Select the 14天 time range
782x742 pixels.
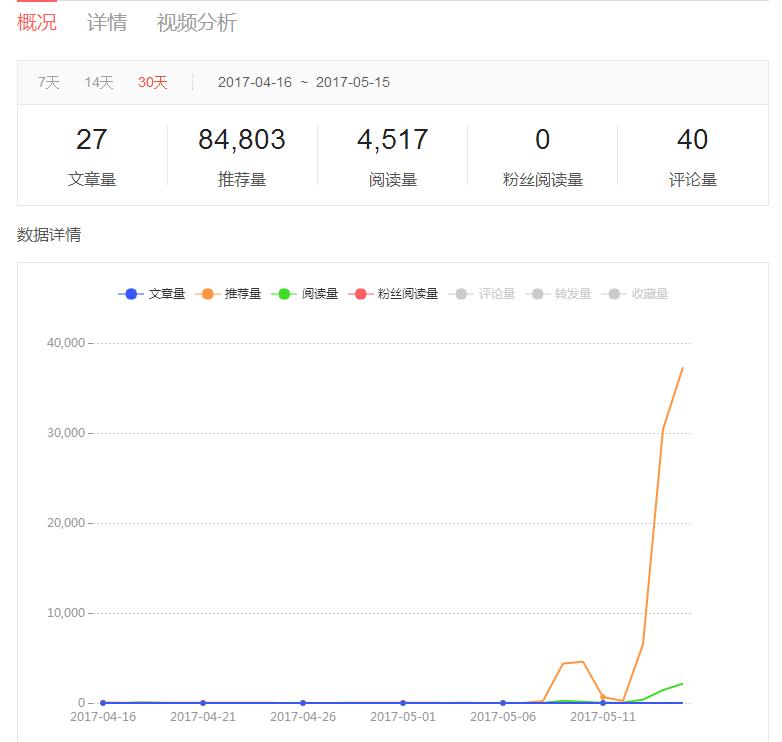coord(99,82)
